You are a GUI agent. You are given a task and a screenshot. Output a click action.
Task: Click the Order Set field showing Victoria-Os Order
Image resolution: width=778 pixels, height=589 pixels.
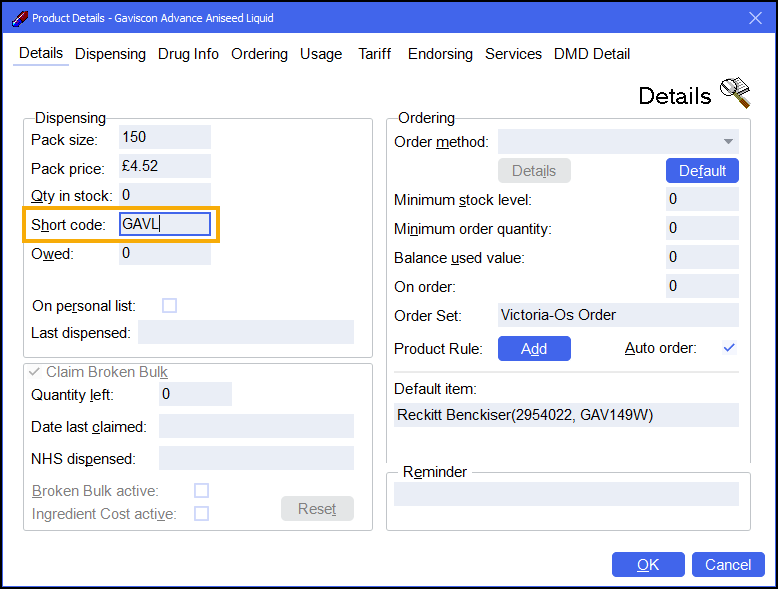(618, 315)
